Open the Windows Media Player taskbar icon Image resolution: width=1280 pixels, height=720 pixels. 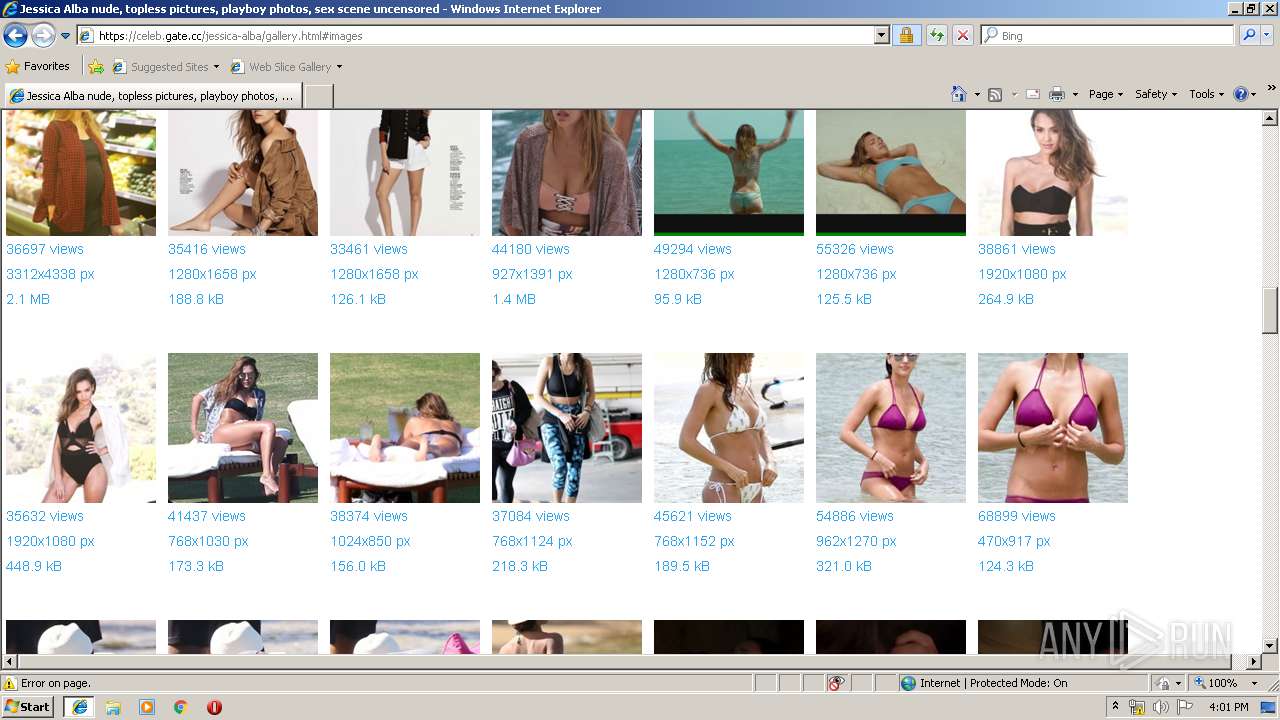pyautogui.click(x=147, y=707)
